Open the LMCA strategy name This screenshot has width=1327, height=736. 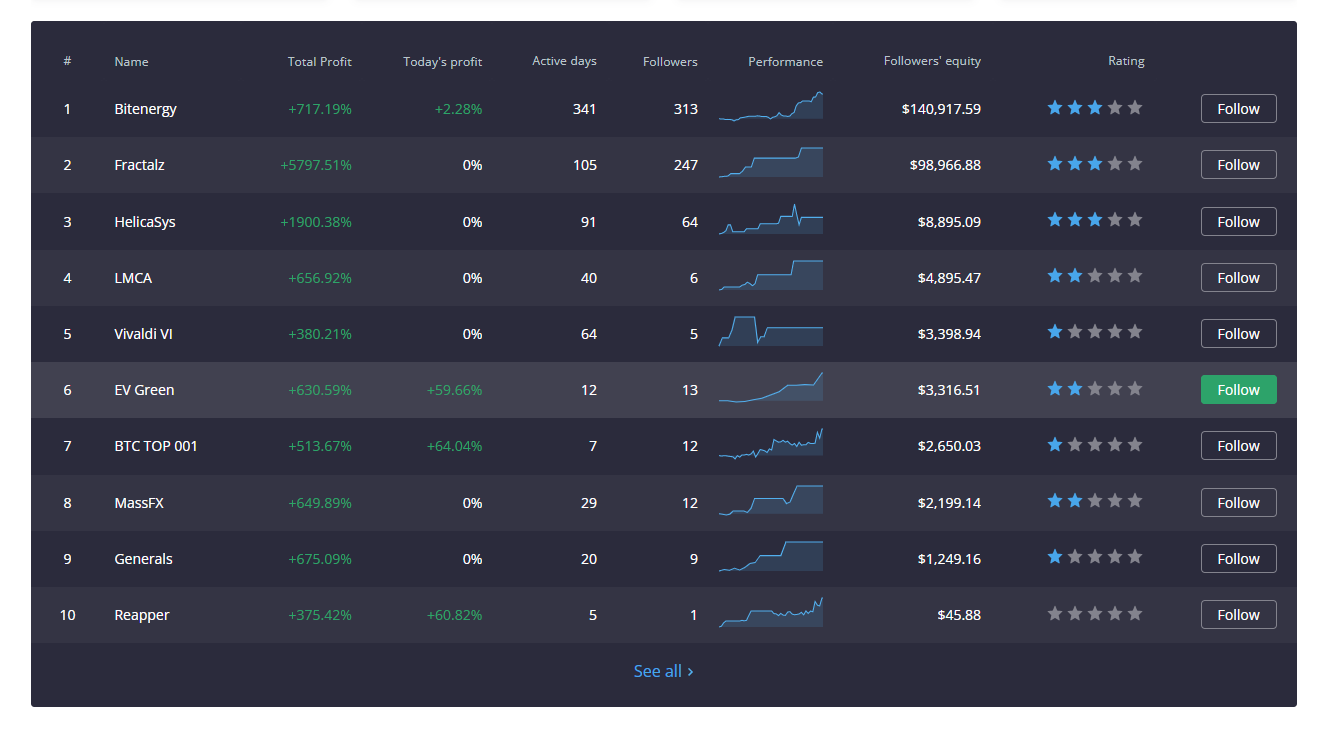(x=133, y=278)
